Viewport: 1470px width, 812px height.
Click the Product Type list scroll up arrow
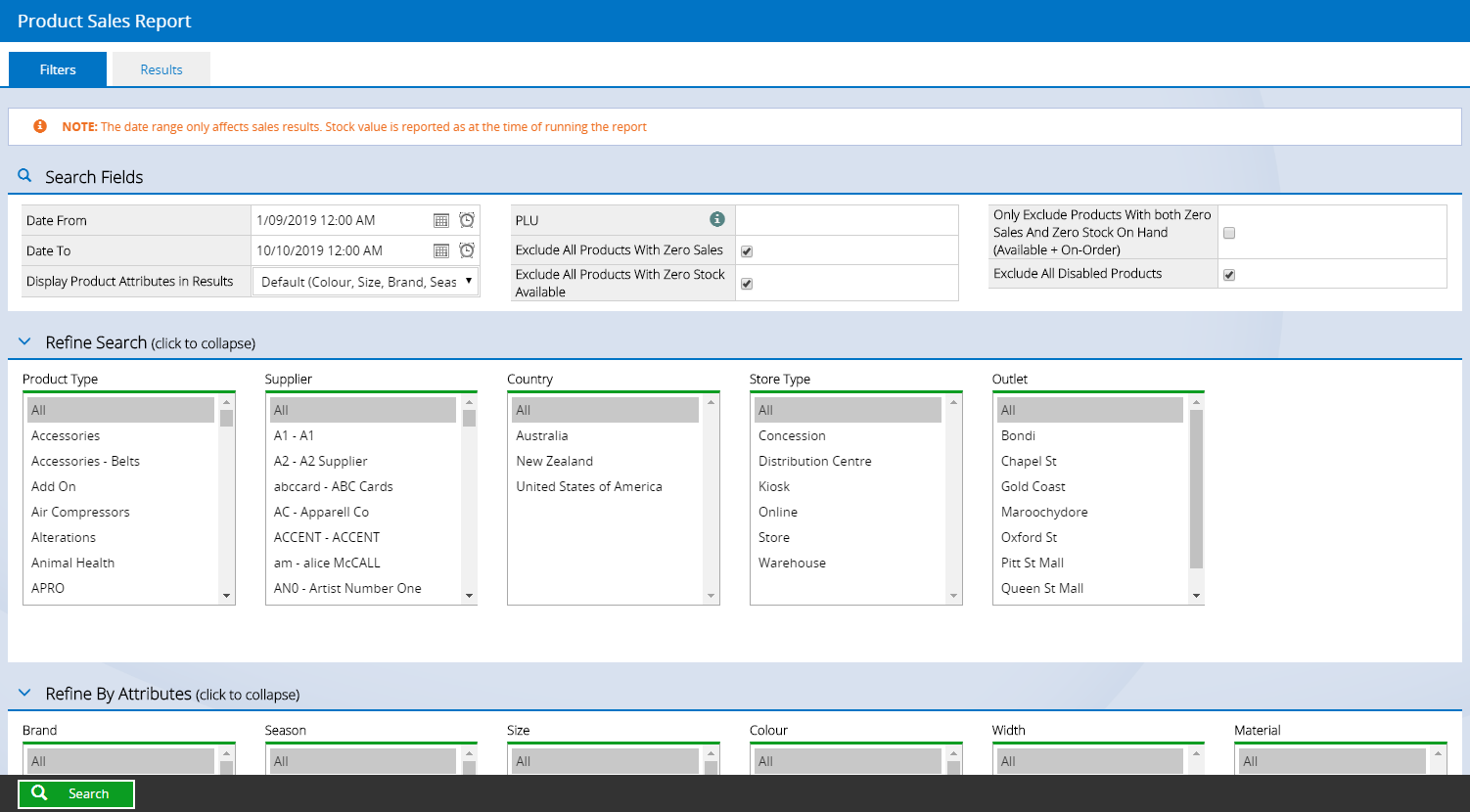coord(227,402)
